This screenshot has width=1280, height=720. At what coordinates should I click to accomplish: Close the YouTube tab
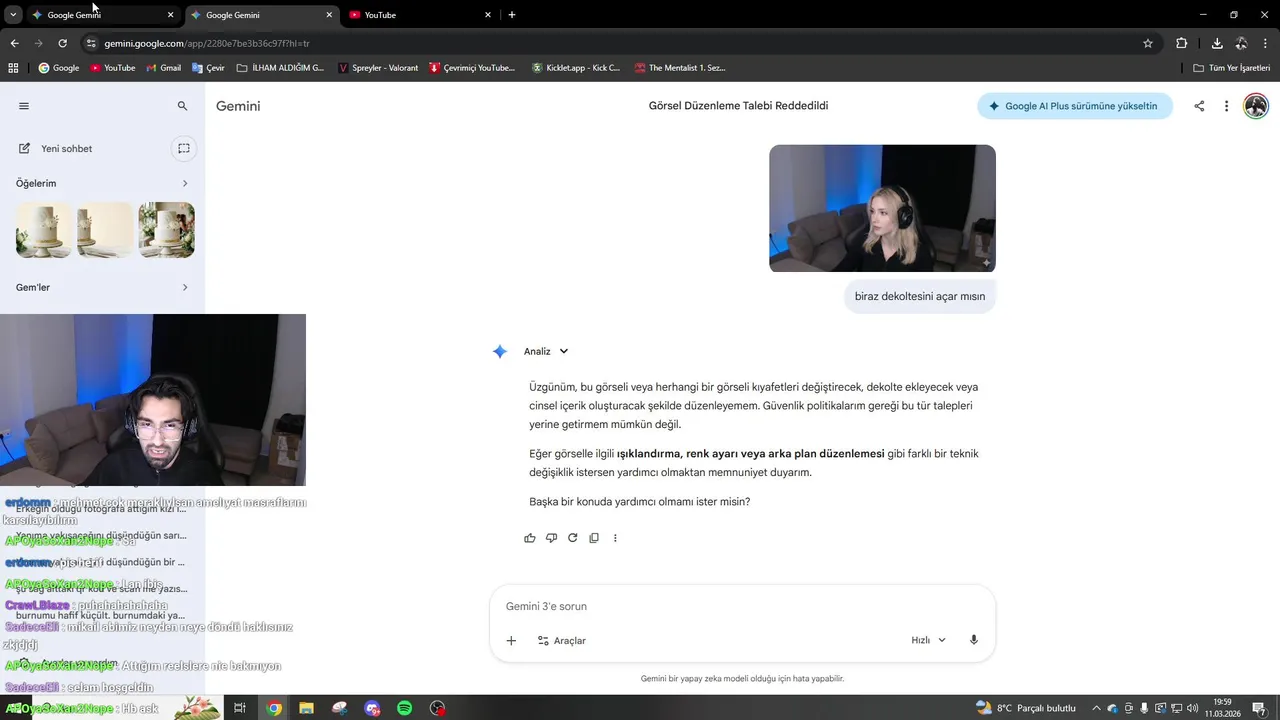tap(488, 15)
